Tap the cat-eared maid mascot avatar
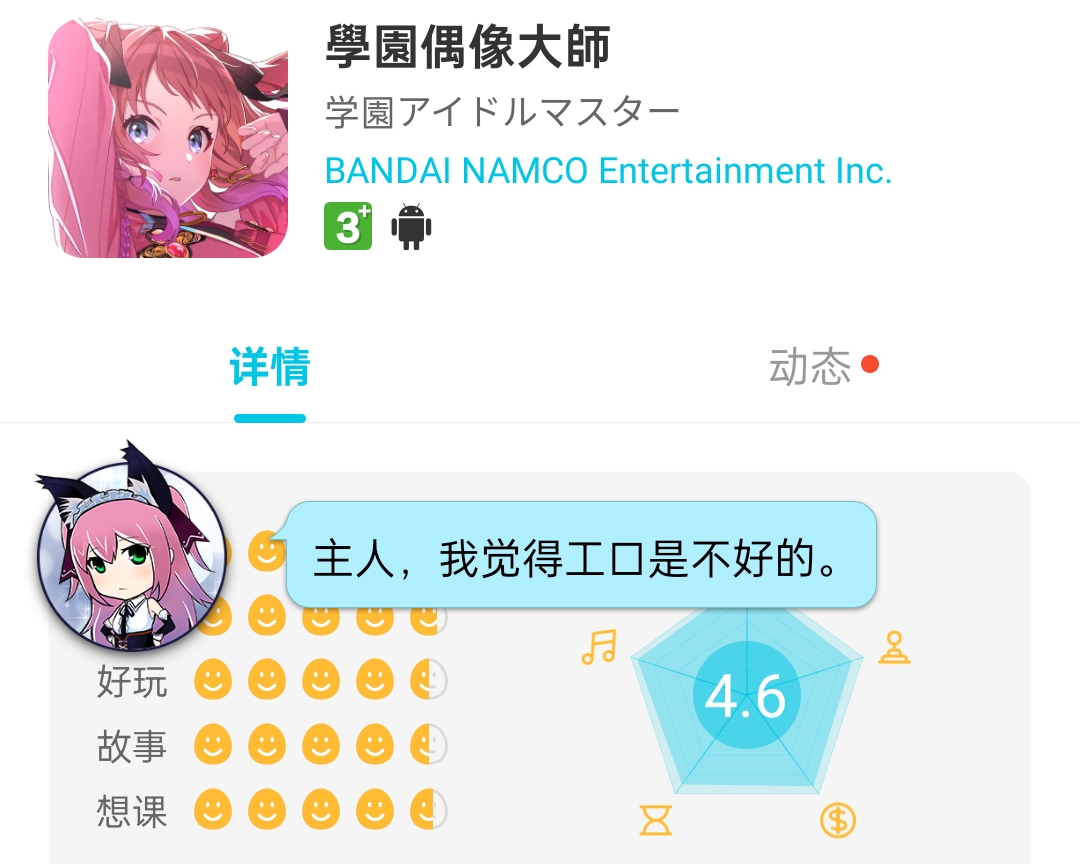Image resolution: width=1080 pixels, height=864 pixels. (x=129, y=548)
